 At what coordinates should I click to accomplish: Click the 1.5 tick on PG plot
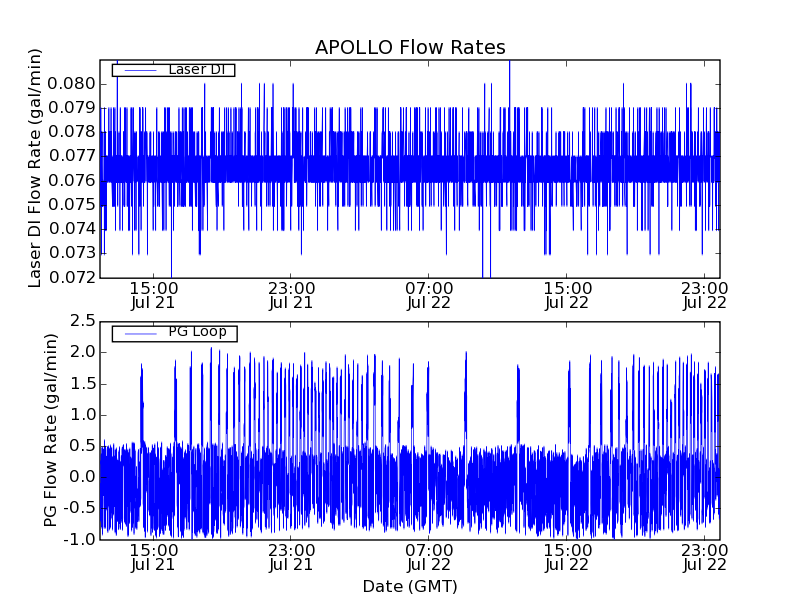[83, 384]
